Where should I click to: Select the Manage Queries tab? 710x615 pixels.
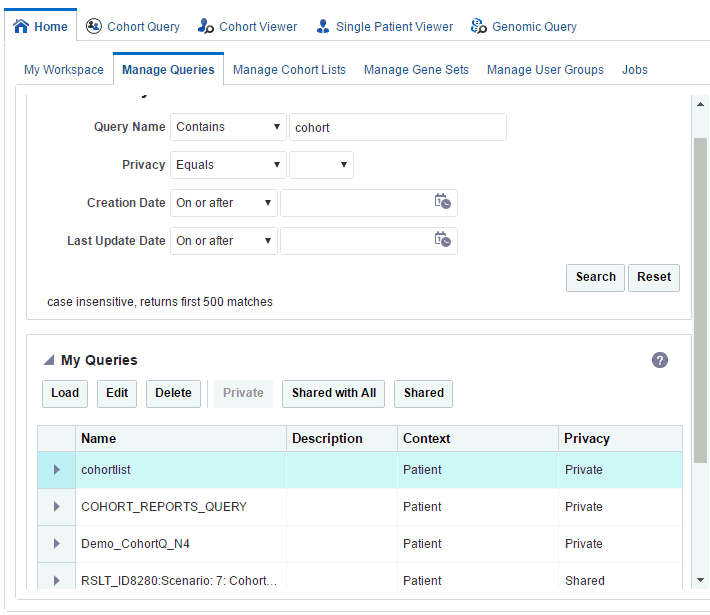(168, 70)
